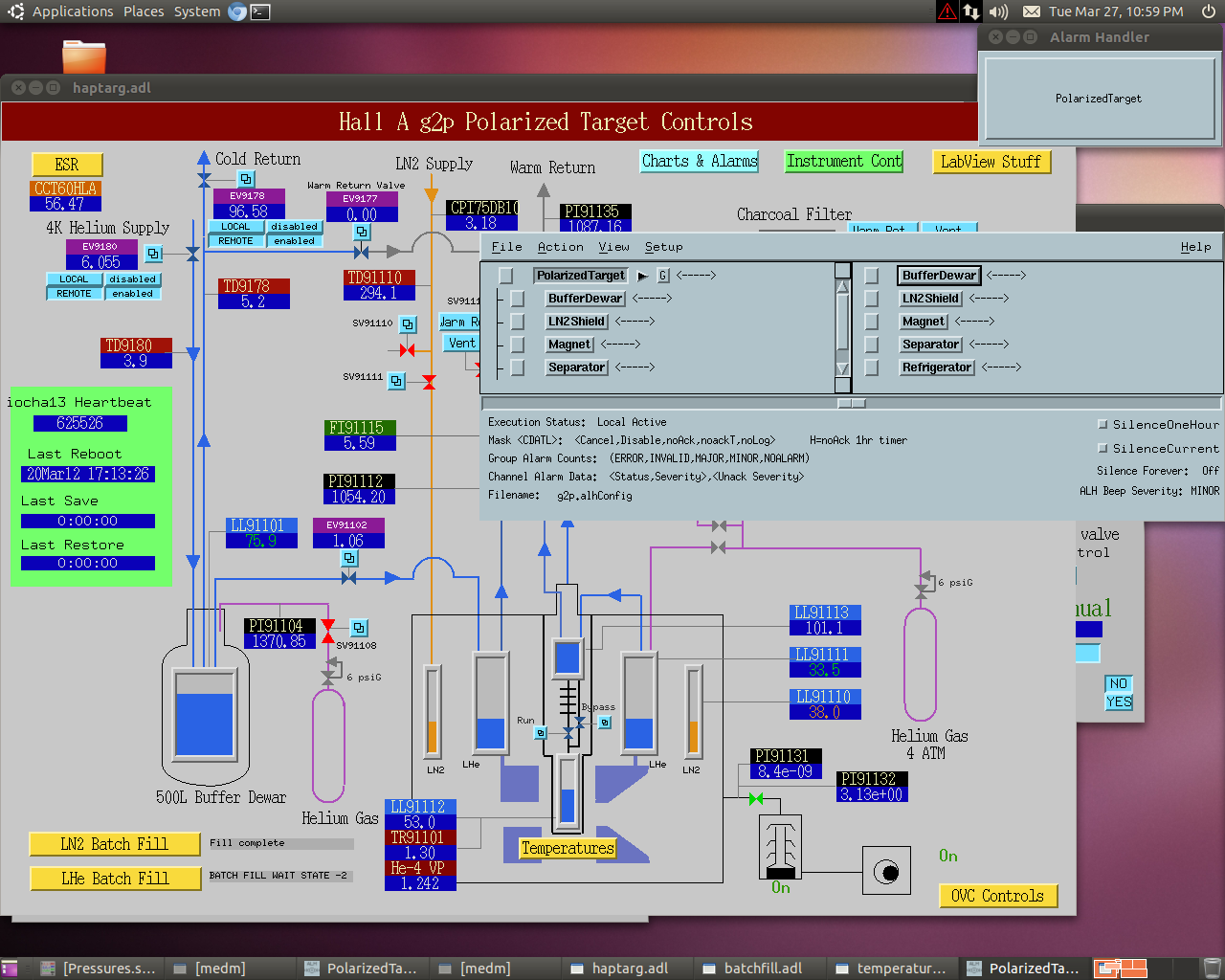Open the LabView Stuff related-display menu
This screenshot has height=980, width=1225.
(991, 162)
